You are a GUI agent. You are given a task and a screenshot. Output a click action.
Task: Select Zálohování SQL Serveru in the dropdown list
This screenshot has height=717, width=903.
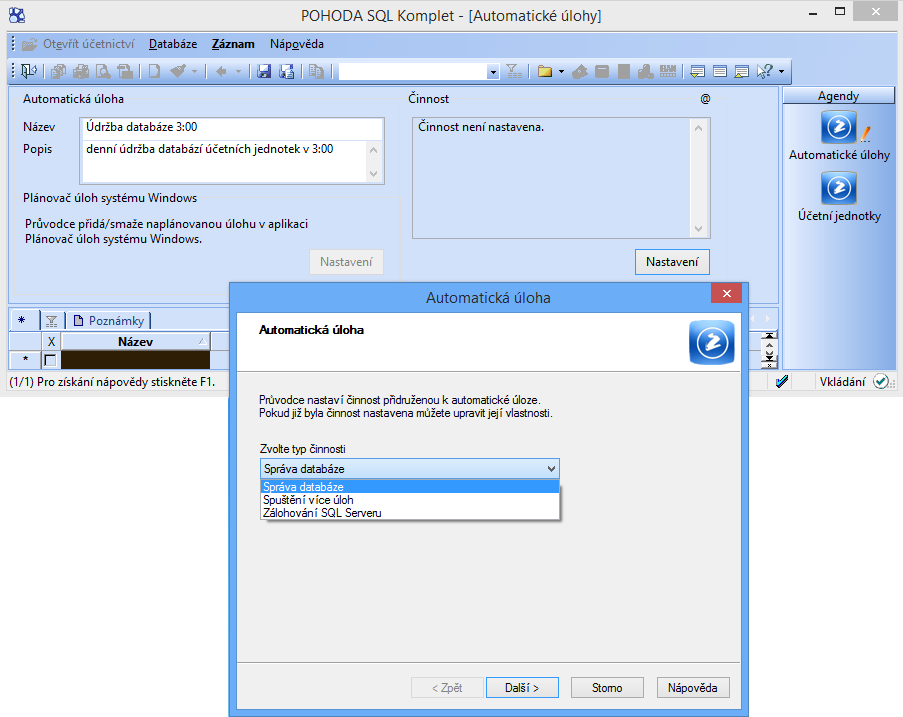click(410, 513)
